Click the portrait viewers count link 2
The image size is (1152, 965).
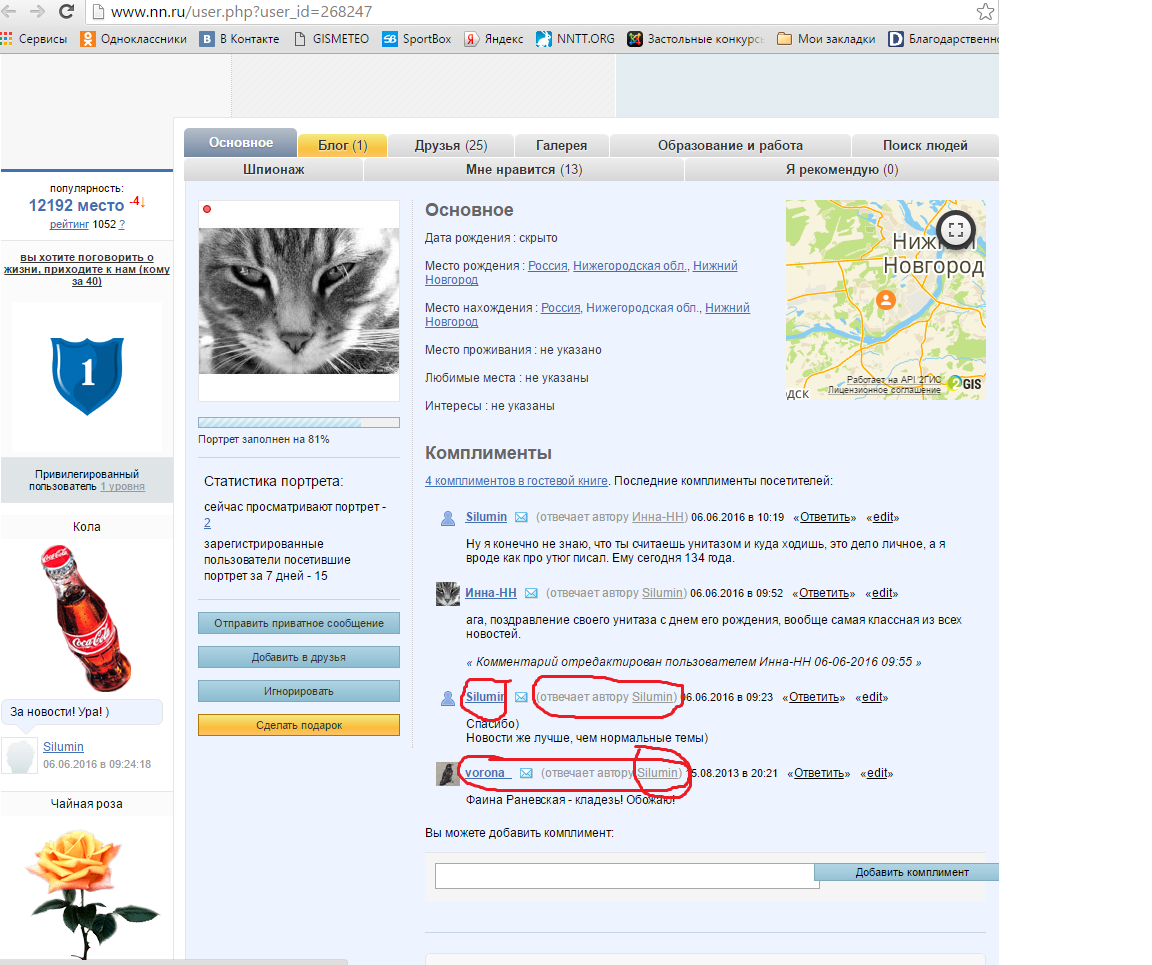(207, 523)
